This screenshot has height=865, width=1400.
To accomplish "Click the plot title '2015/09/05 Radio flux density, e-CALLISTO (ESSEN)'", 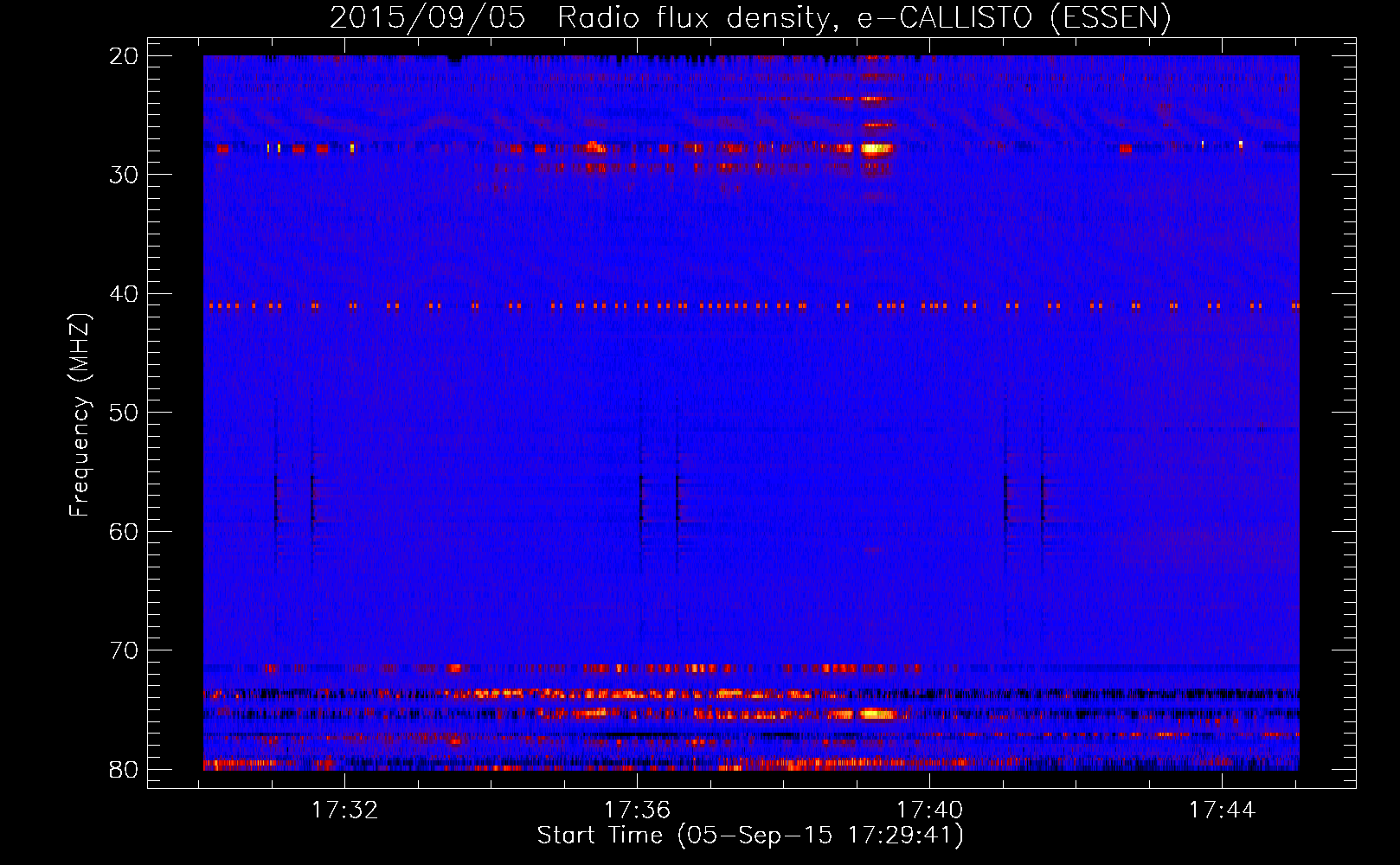I will click(x=750, y=17).
